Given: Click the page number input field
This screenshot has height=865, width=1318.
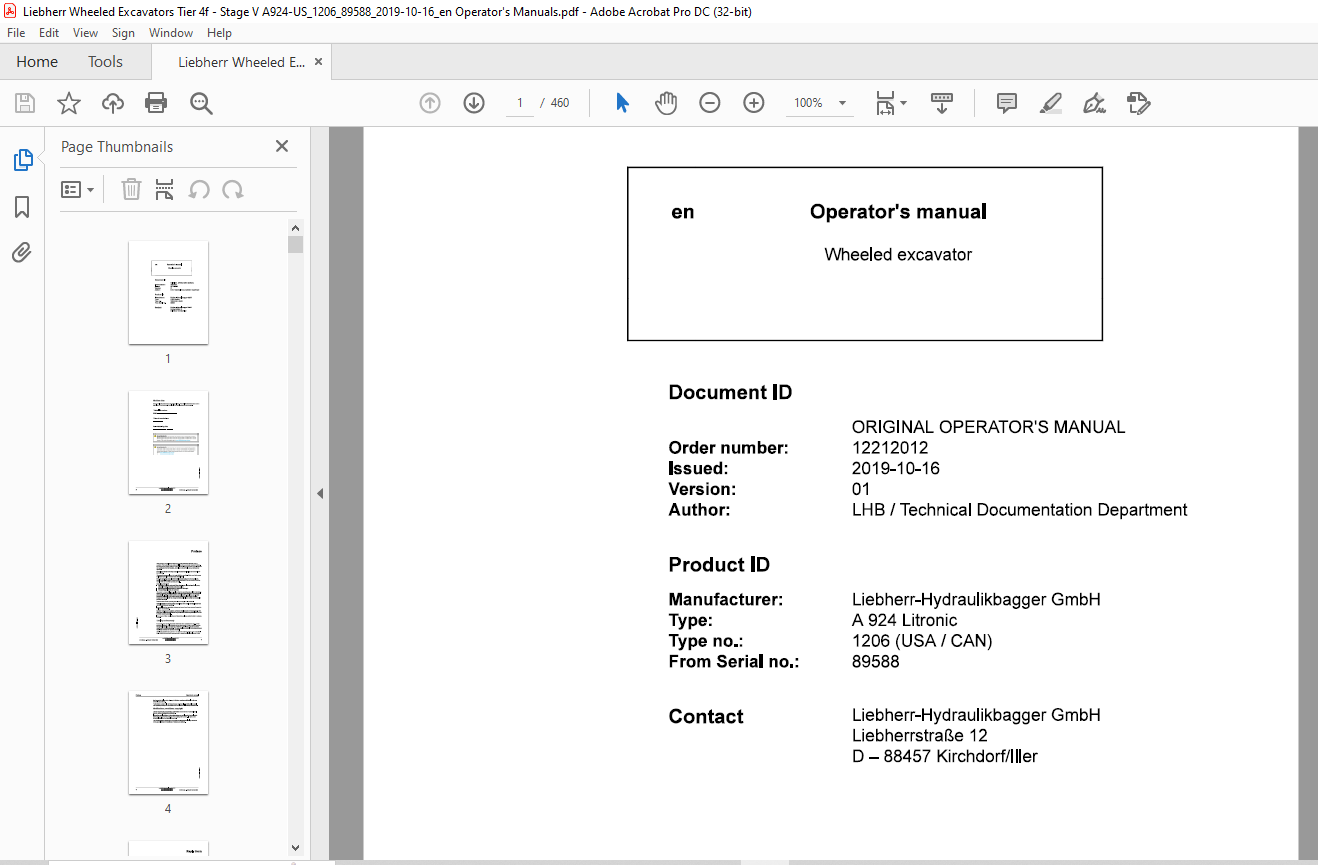Looking at the screenshot, I should click(520, 103).
